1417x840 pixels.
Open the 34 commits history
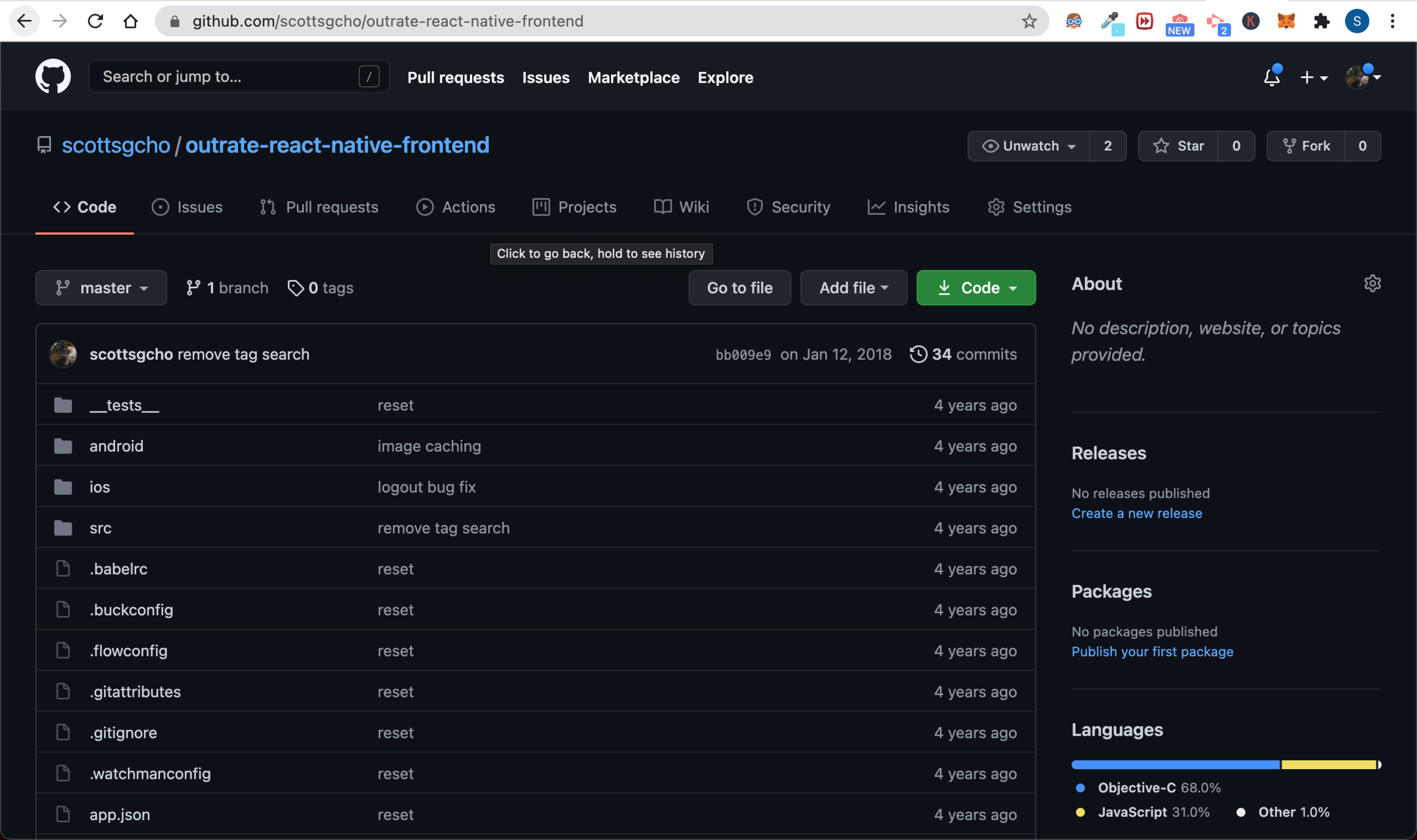(963, 354)
